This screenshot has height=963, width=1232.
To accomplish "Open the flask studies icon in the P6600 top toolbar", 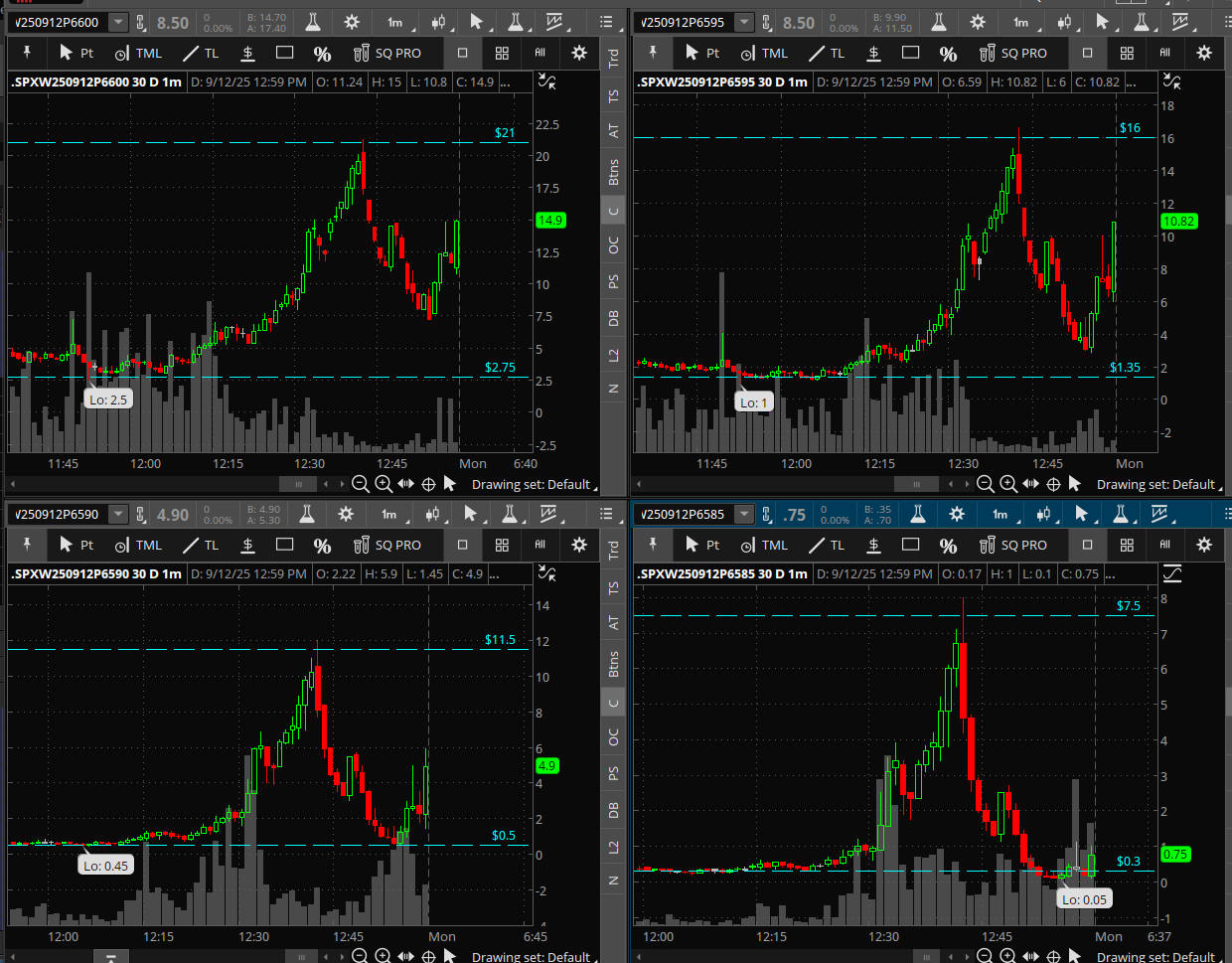I will point(312,22).
